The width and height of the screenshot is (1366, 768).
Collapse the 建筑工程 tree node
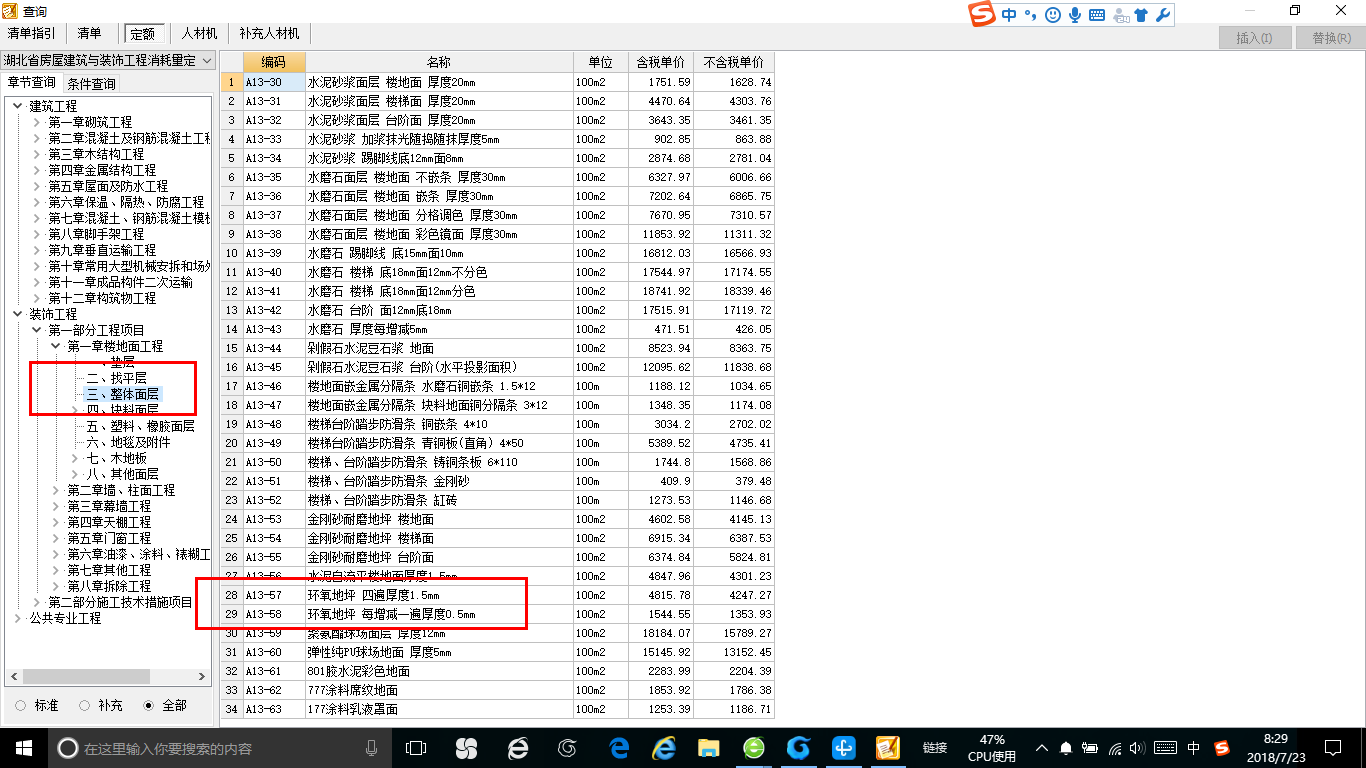pos(19,106)
